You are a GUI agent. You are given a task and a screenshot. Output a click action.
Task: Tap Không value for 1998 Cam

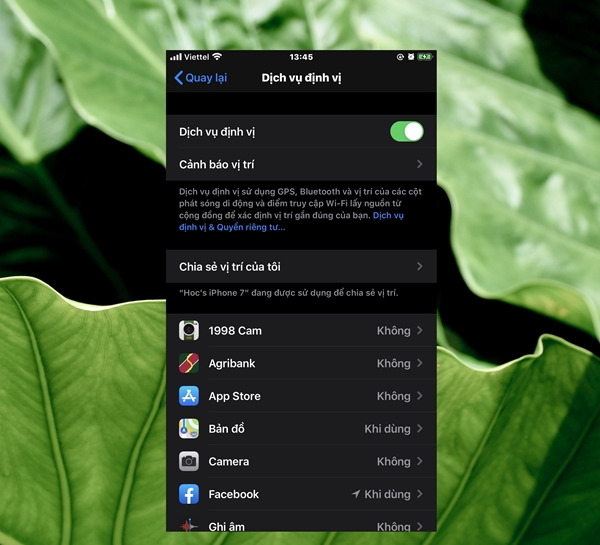[x=393, y=331]
